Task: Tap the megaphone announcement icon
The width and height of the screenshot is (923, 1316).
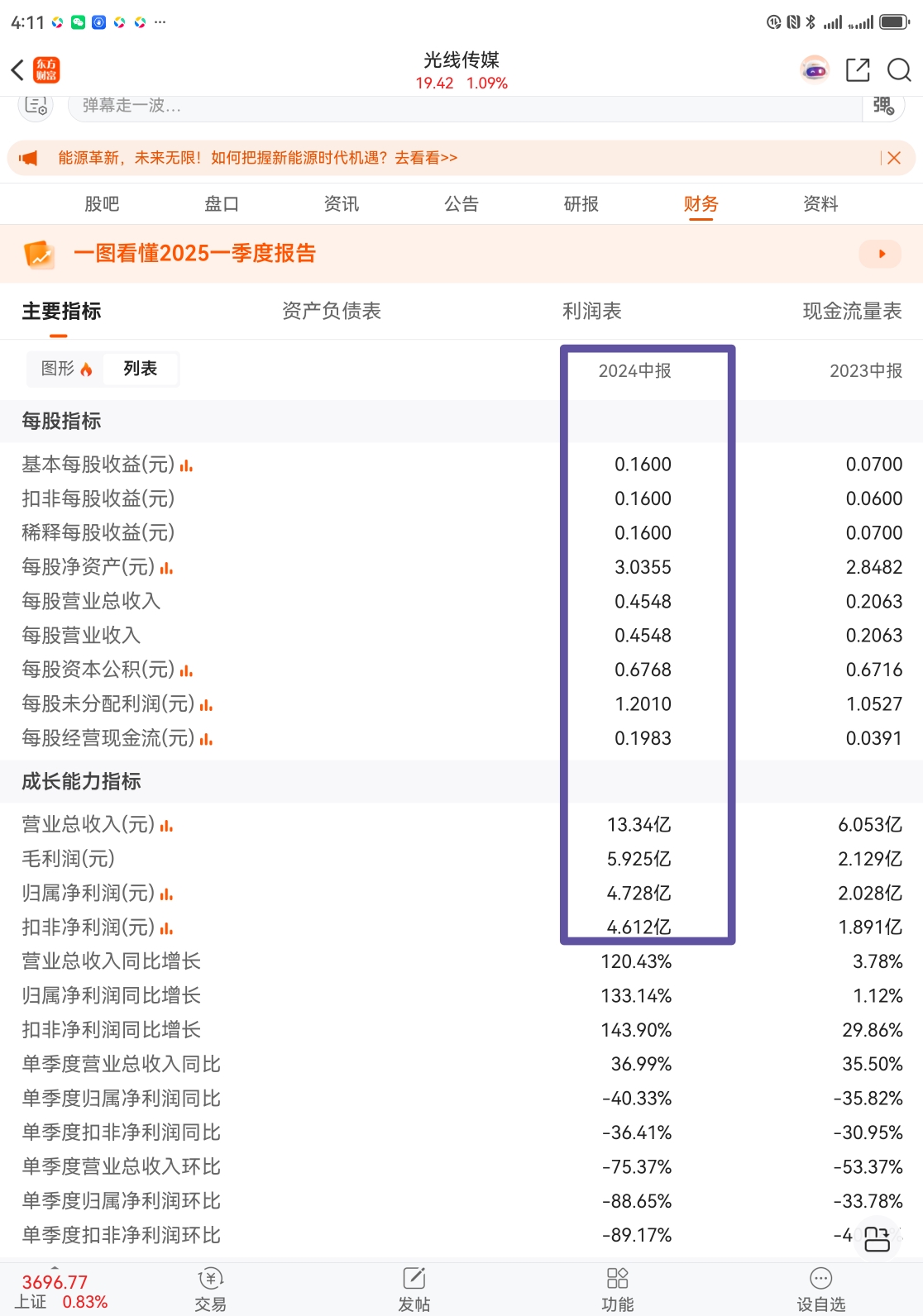Action: (29, 158)
